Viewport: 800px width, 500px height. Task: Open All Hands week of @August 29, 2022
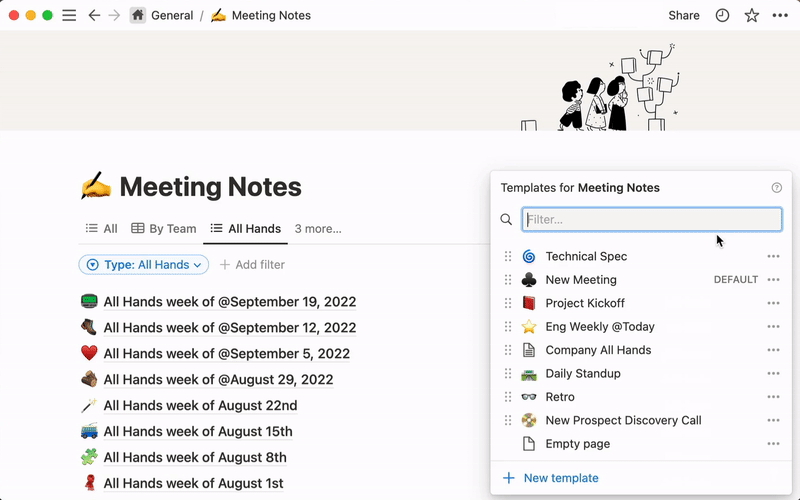pos(218,380)
